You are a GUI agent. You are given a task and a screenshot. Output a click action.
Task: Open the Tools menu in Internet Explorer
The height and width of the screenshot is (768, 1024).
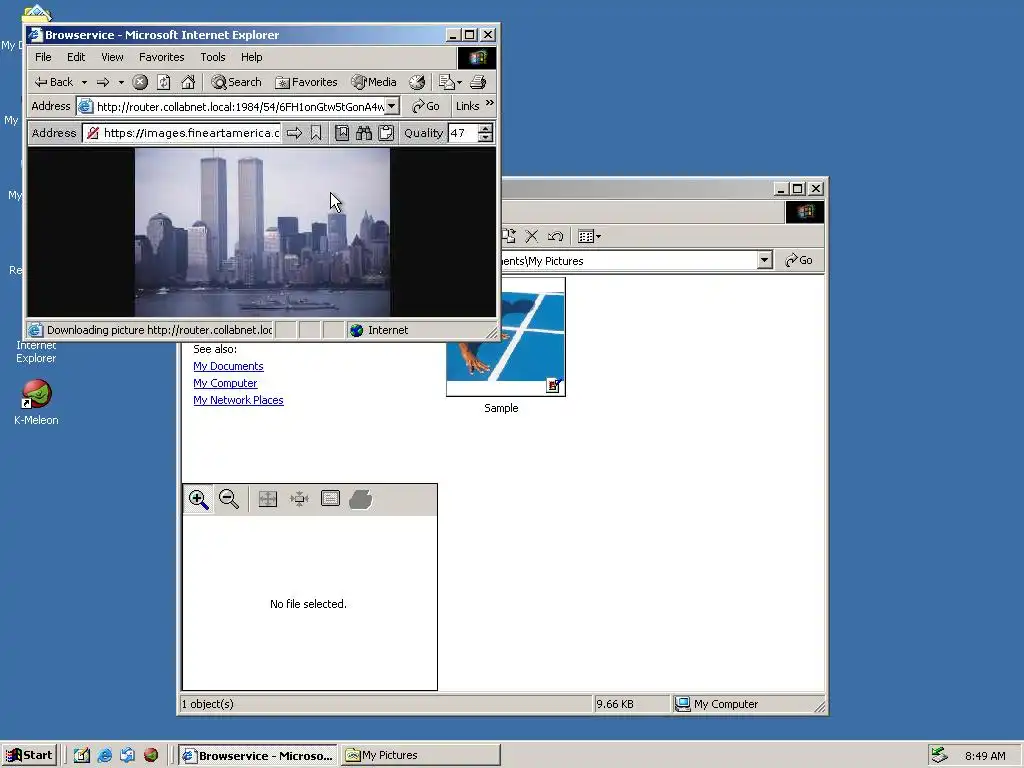[x=212, y=57]
